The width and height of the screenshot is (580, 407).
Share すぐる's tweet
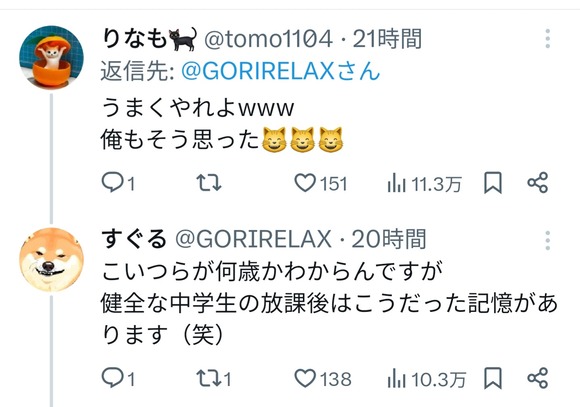coord(537,378)
